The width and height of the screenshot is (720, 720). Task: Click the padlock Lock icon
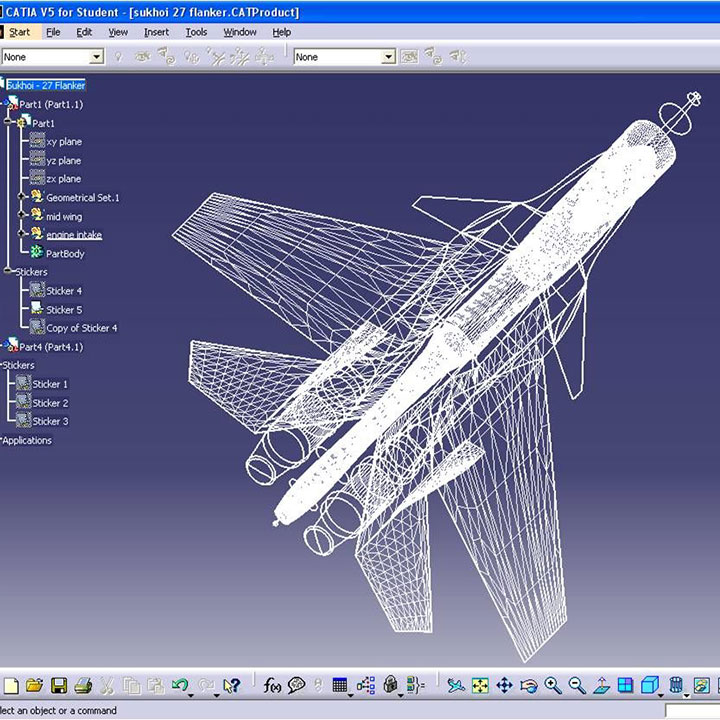pos(390,685)
